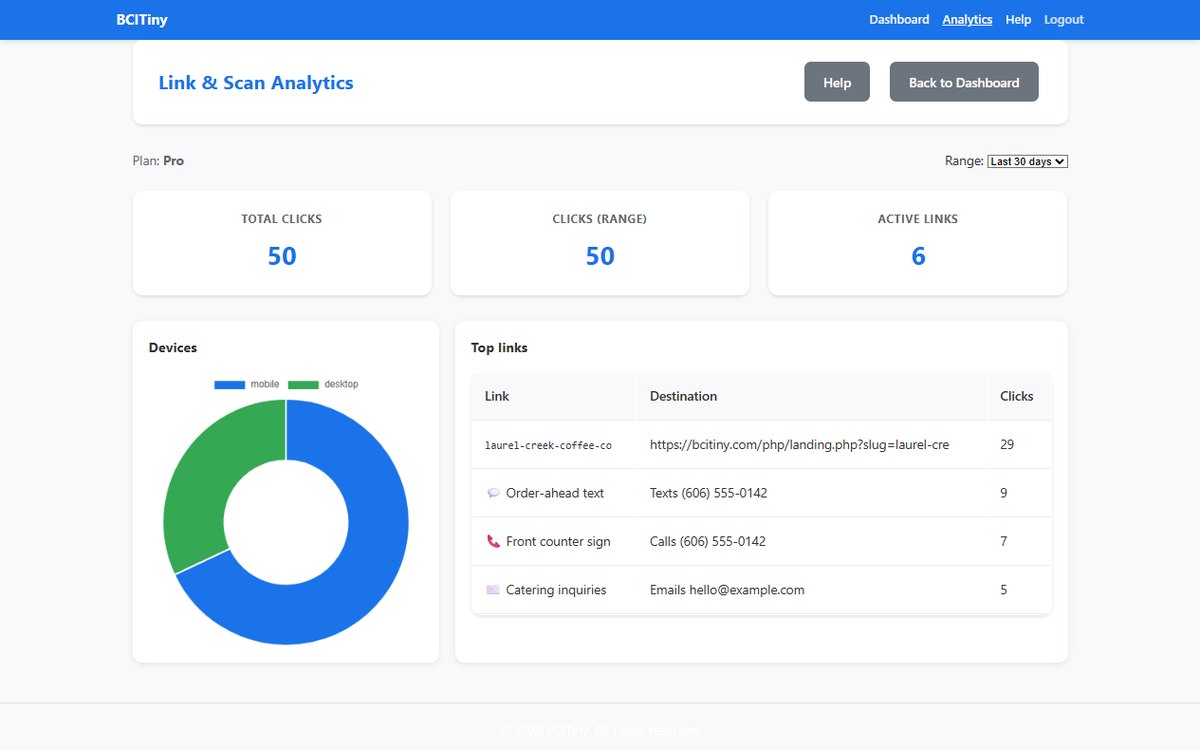This screenshot has height=750, width=1200.
Task: Click the Order-ahead text row label
Action: point(555,493)
